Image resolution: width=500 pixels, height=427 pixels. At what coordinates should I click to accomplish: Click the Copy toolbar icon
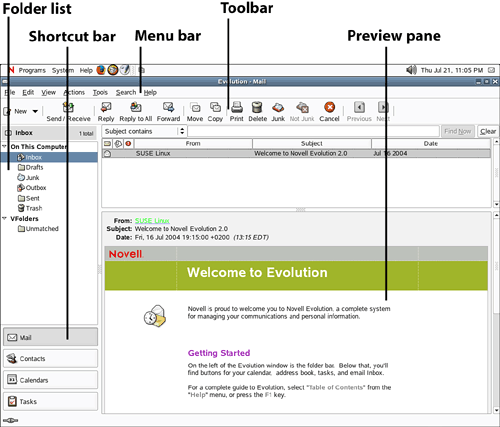(x=215, y=107)
